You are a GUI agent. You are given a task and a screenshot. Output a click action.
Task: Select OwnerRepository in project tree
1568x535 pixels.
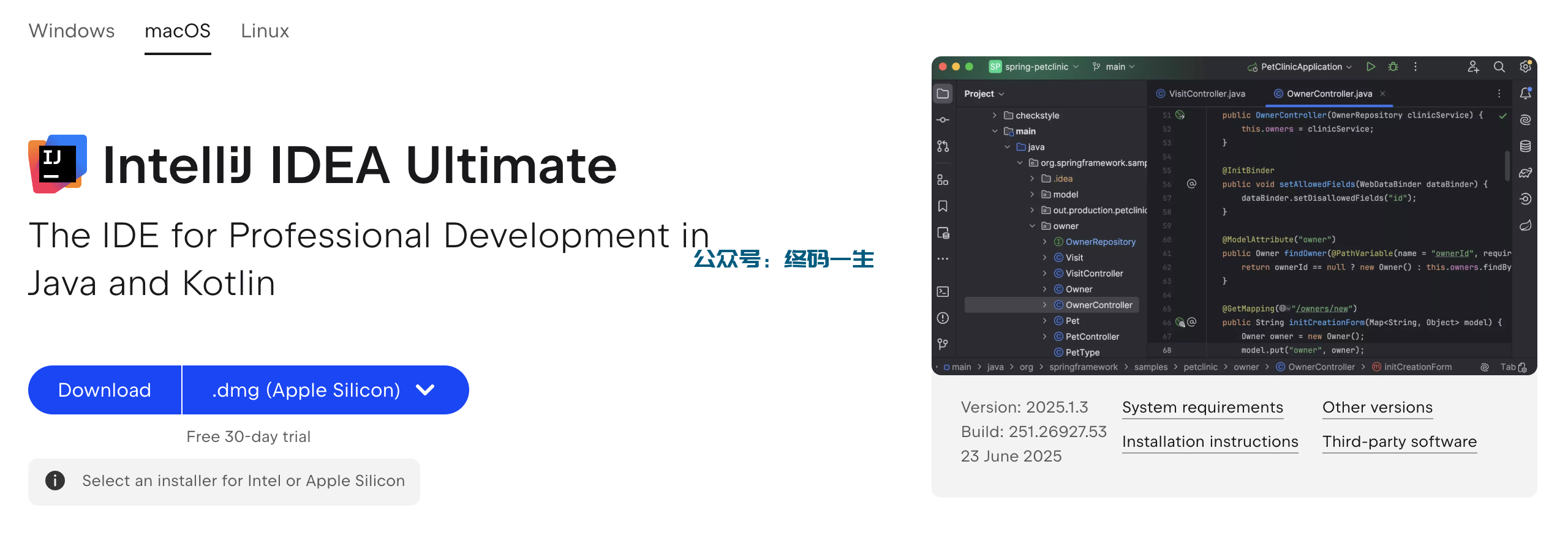1100,242
